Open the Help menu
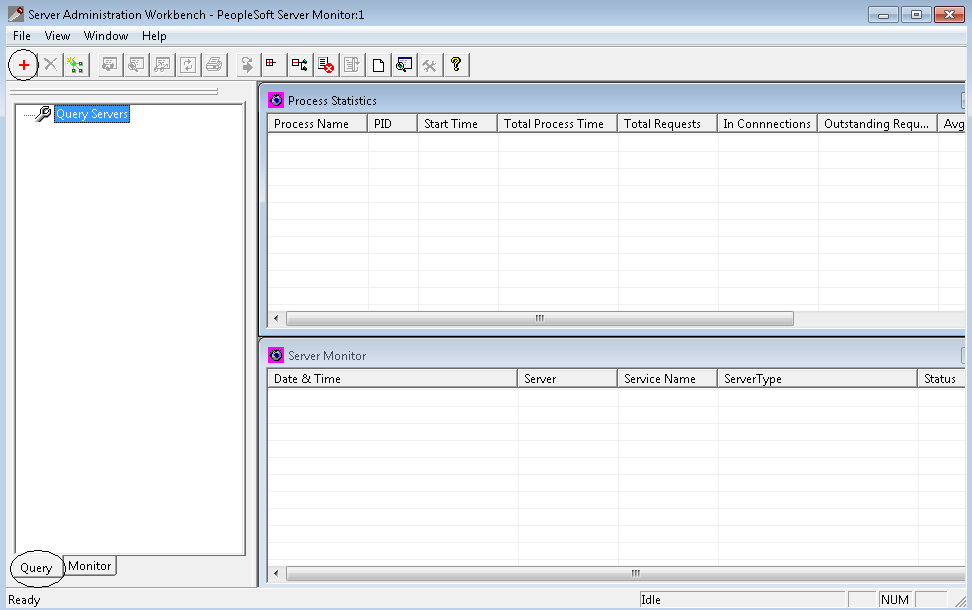 (154, 36)
